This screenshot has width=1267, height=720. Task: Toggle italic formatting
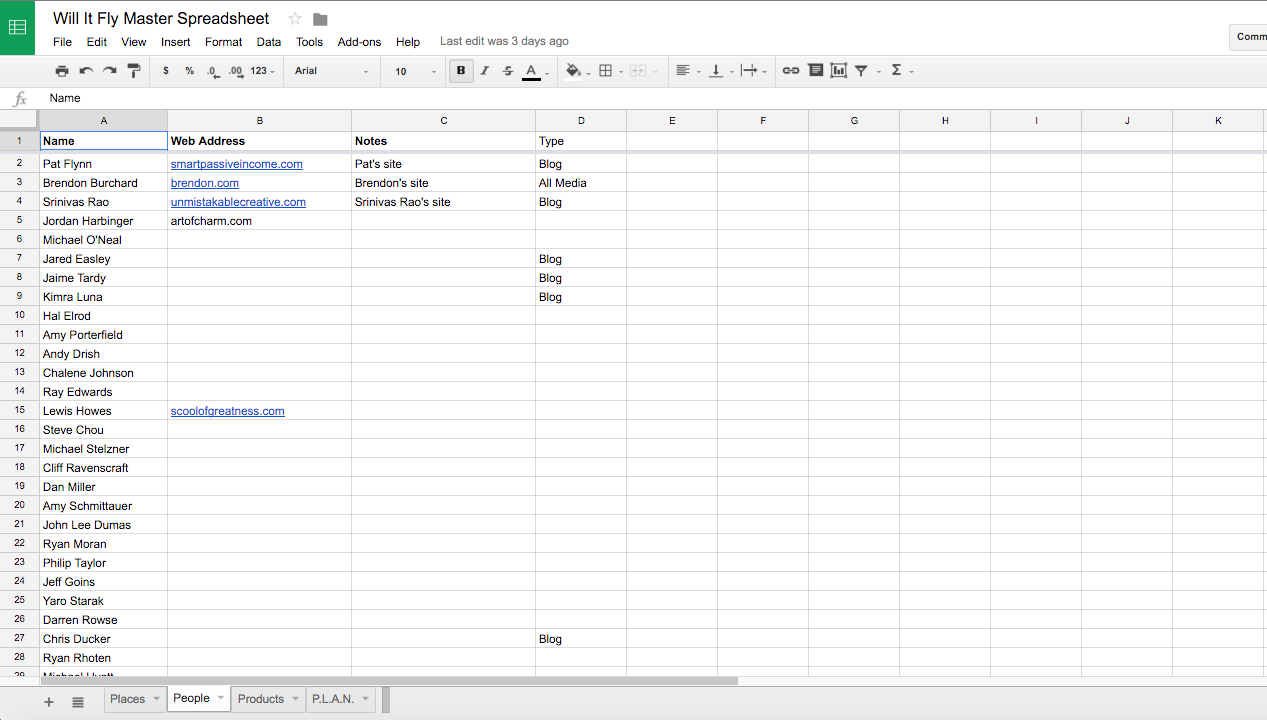point(485,71)
